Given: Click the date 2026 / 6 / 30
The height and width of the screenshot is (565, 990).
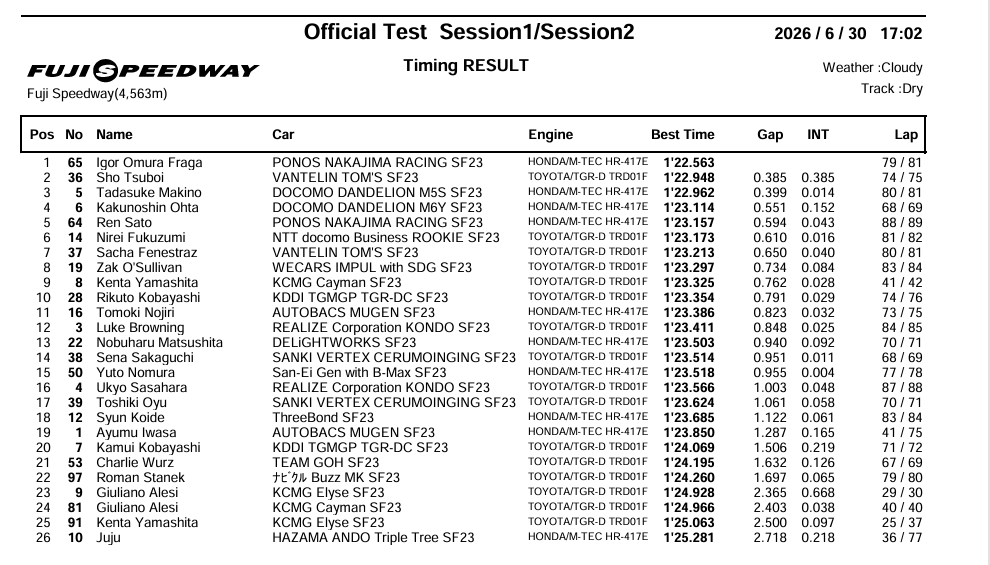Looking at the screenshot, I should (820, 33).
